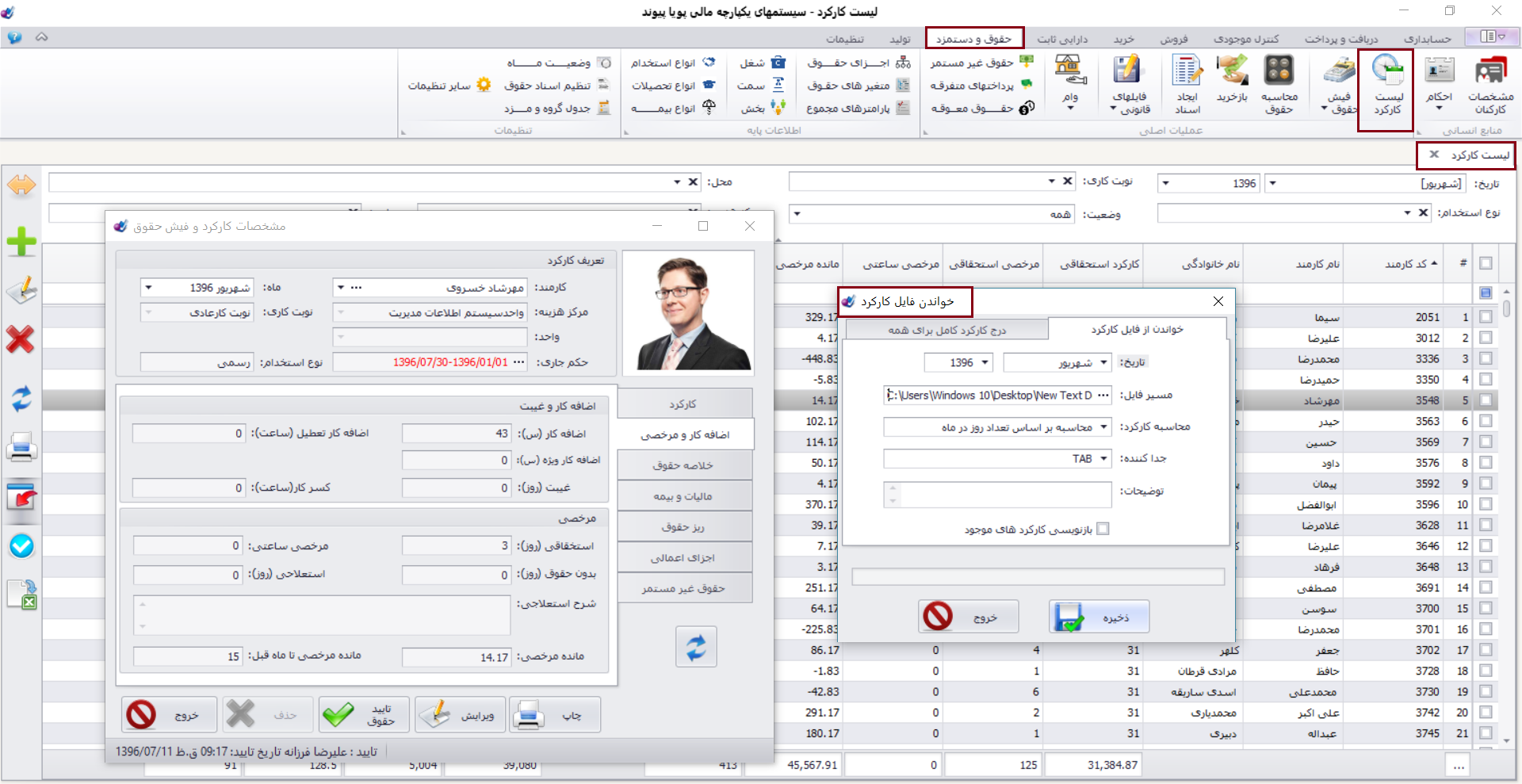
Task: Click ایجاد اسناد ribbon icon
Action: [1187, 86]
